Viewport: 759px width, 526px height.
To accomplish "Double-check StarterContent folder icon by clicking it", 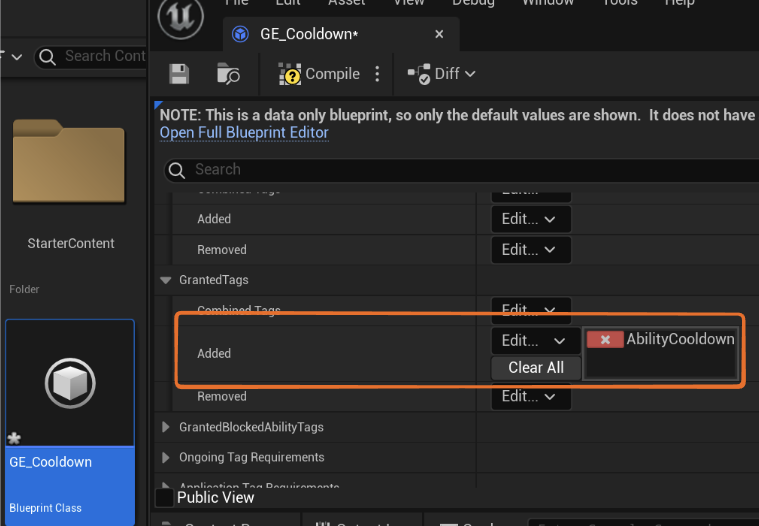I will coord(70,161).
